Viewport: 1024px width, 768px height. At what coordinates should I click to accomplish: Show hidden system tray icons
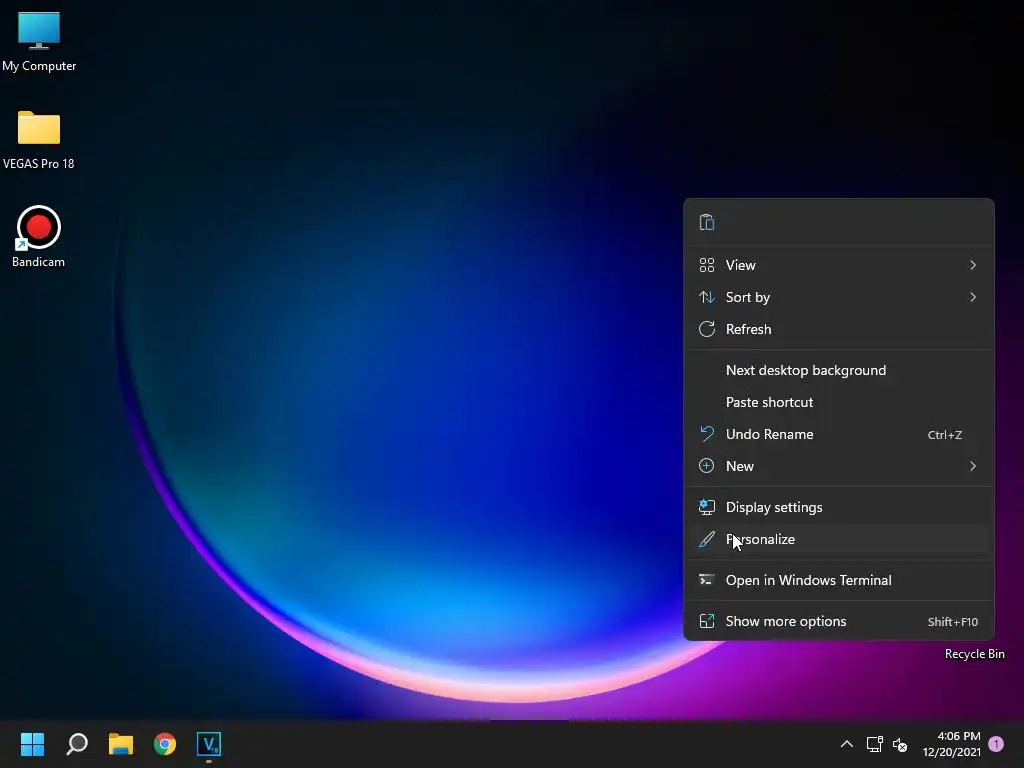click(x=846, y=744)
